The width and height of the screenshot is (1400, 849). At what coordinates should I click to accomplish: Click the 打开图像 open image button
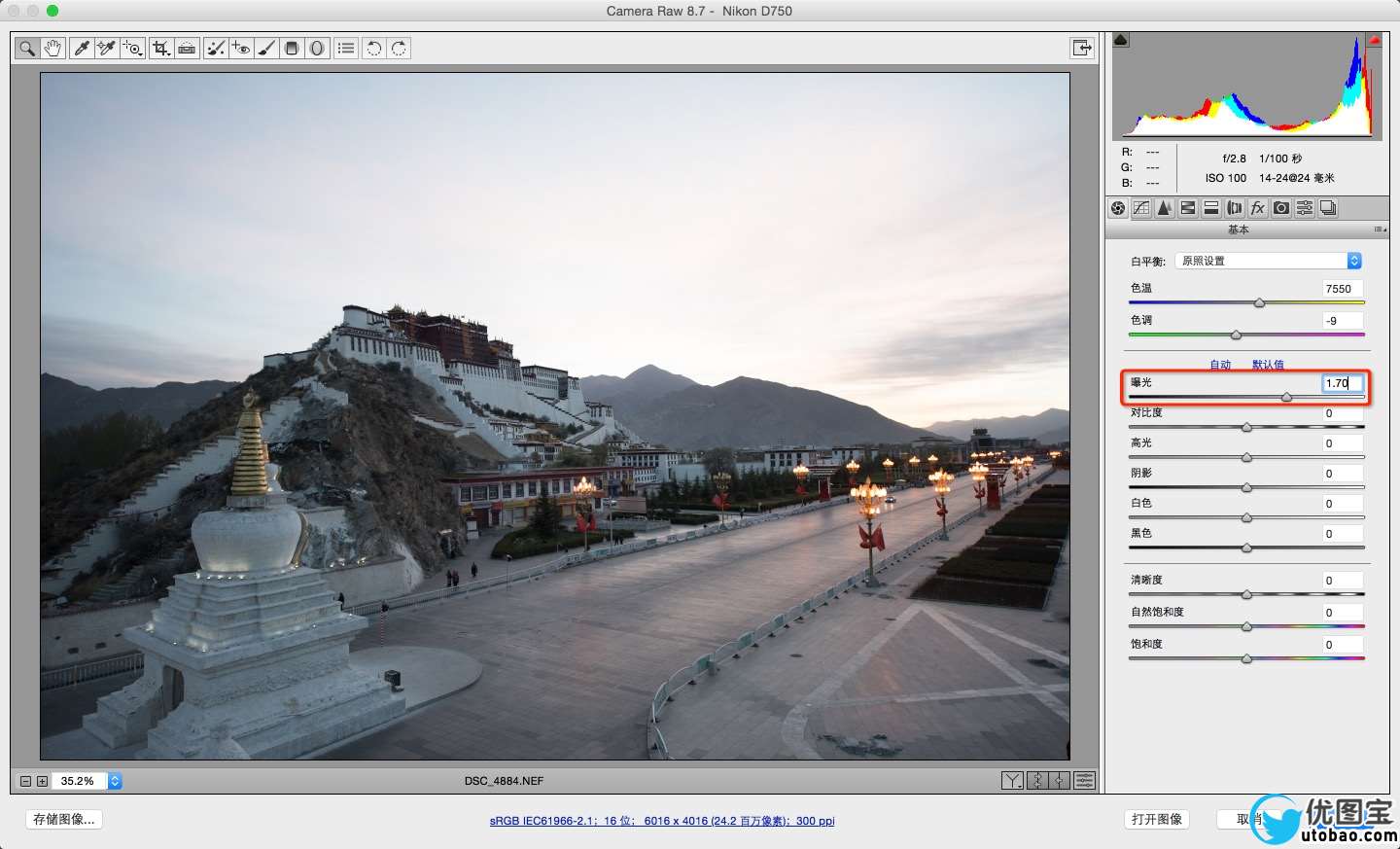click(x=1157, y=820)
